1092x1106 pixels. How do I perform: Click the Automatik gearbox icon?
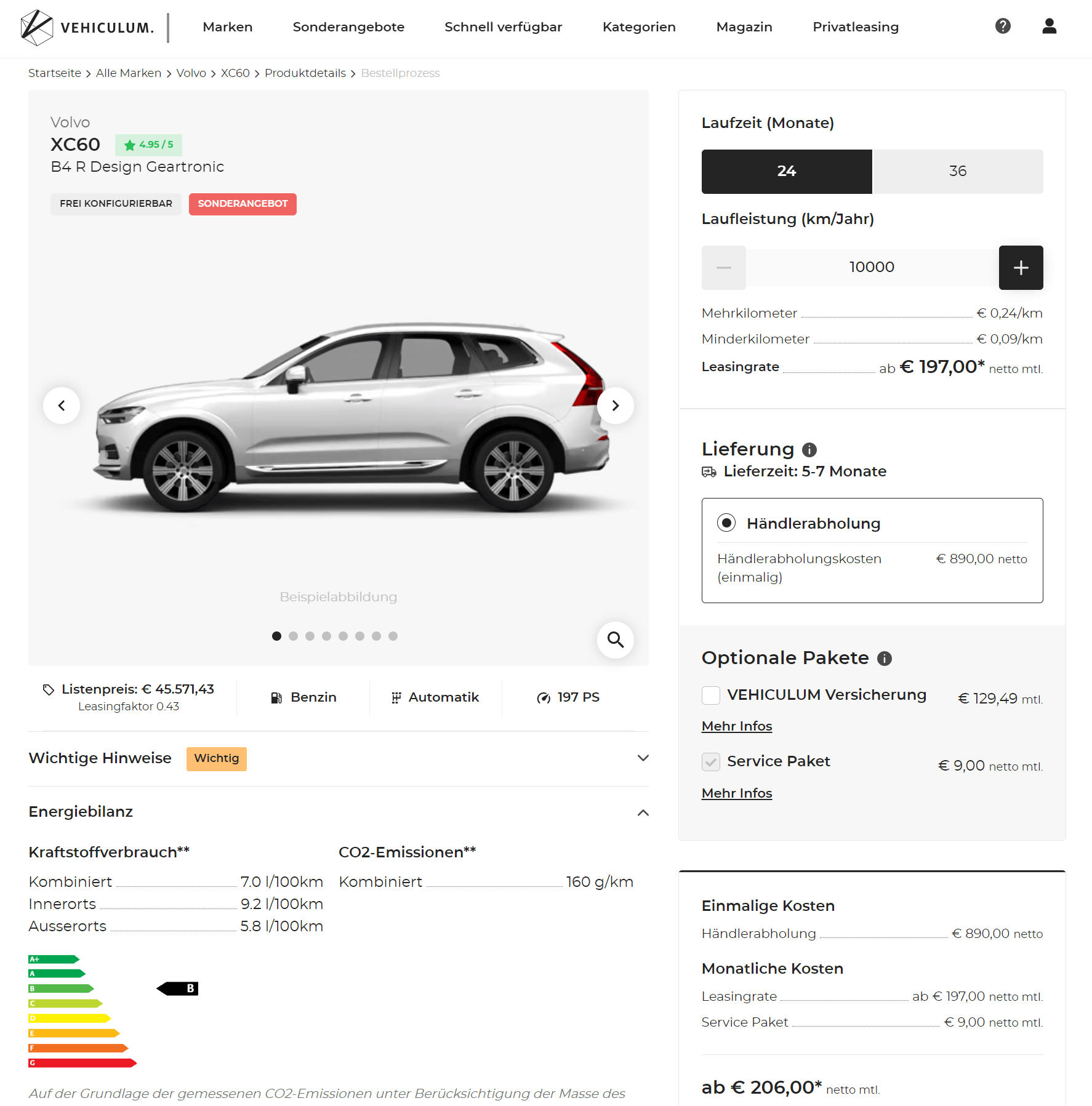396,697
